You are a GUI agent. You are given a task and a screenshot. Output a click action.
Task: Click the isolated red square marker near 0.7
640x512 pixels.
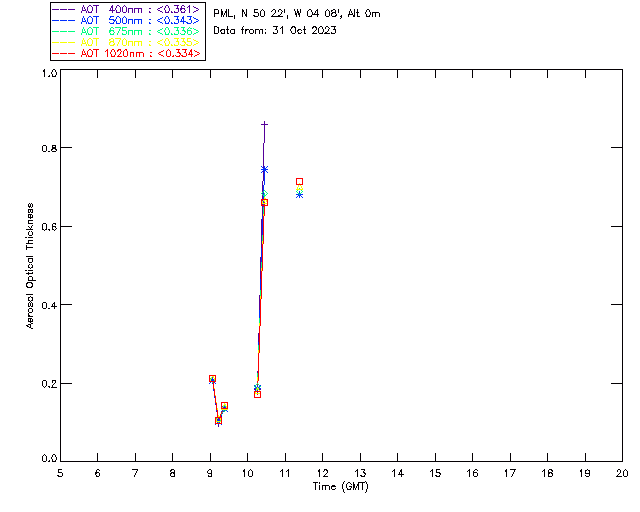click(299, 182)
